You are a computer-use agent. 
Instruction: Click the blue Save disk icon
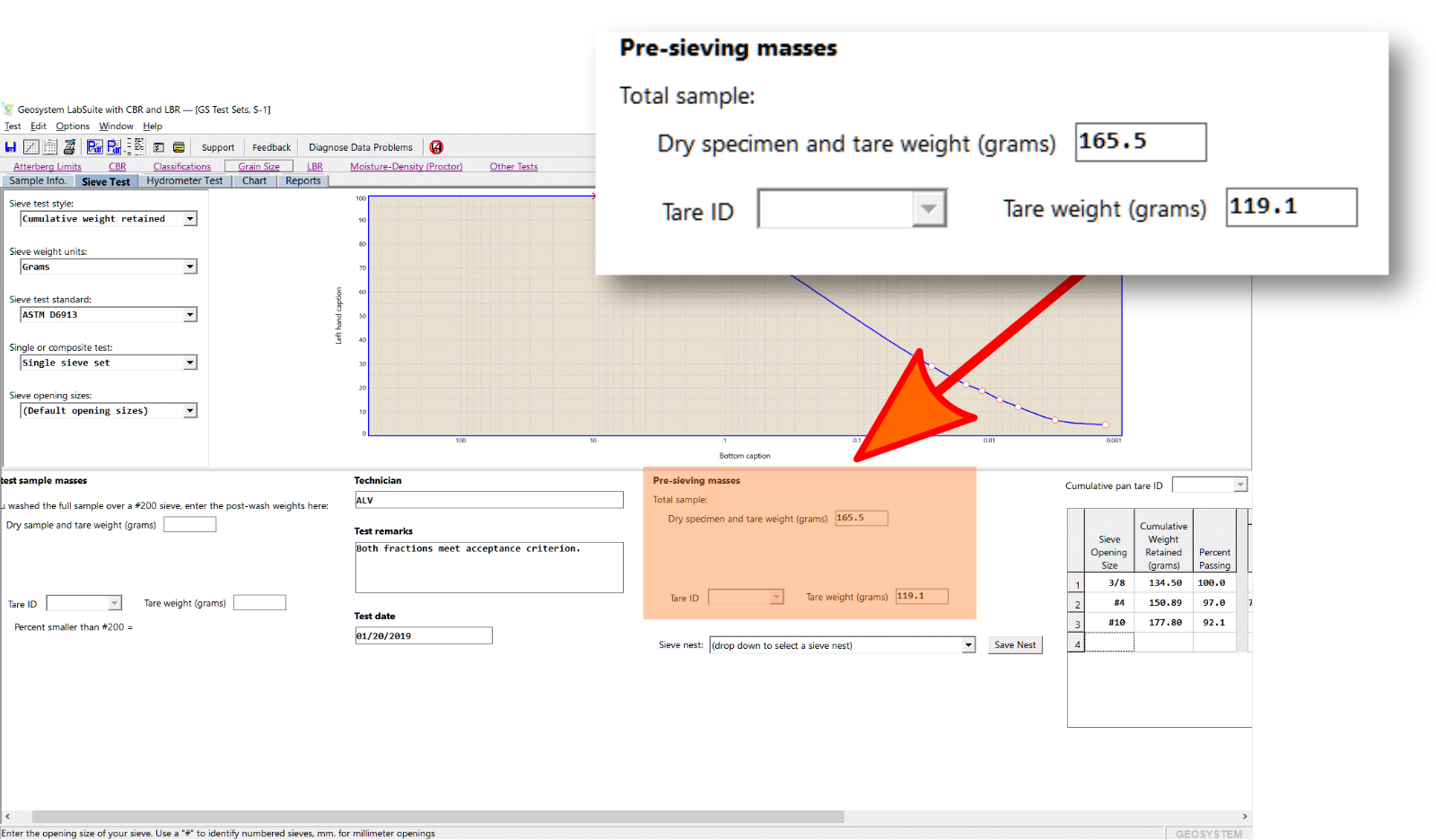tap(11, 147)
